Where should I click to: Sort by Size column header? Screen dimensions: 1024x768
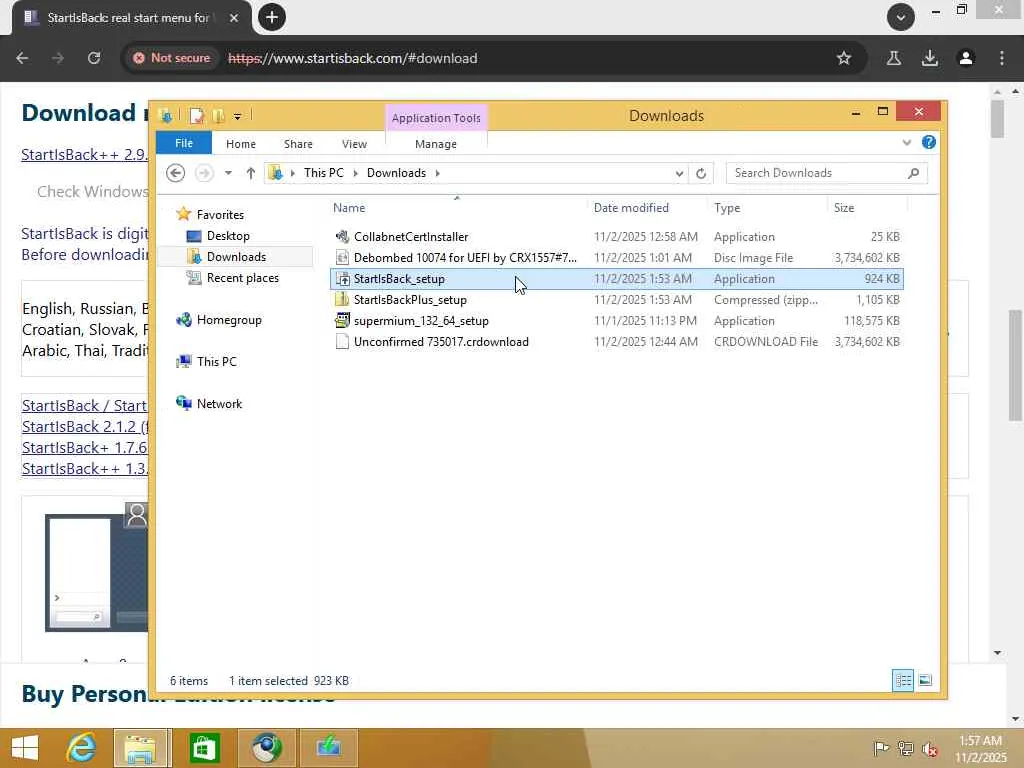tap(844, 208)
